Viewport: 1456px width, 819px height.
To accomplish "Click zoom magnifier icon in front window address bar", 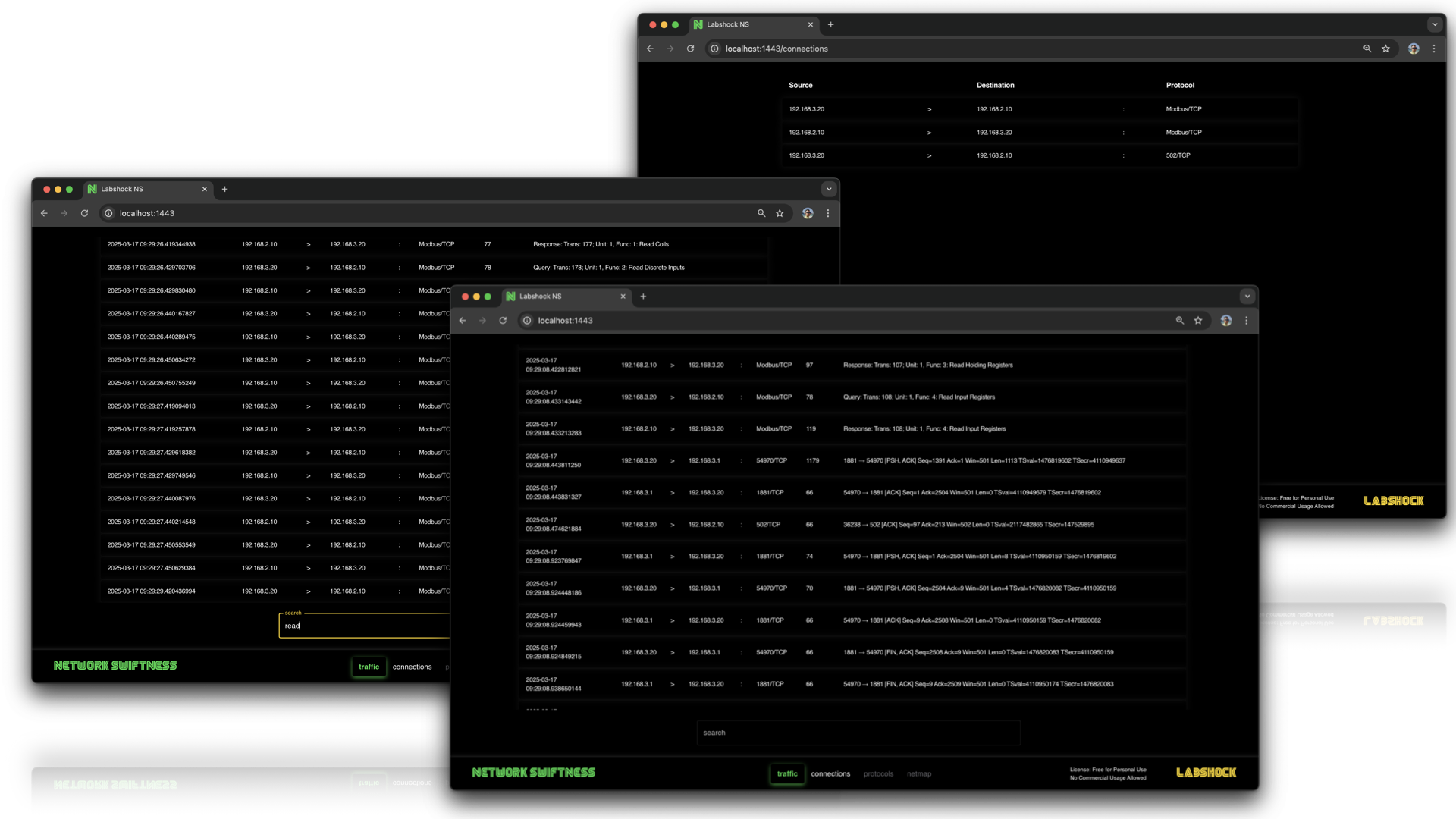I will [1180, 321].
